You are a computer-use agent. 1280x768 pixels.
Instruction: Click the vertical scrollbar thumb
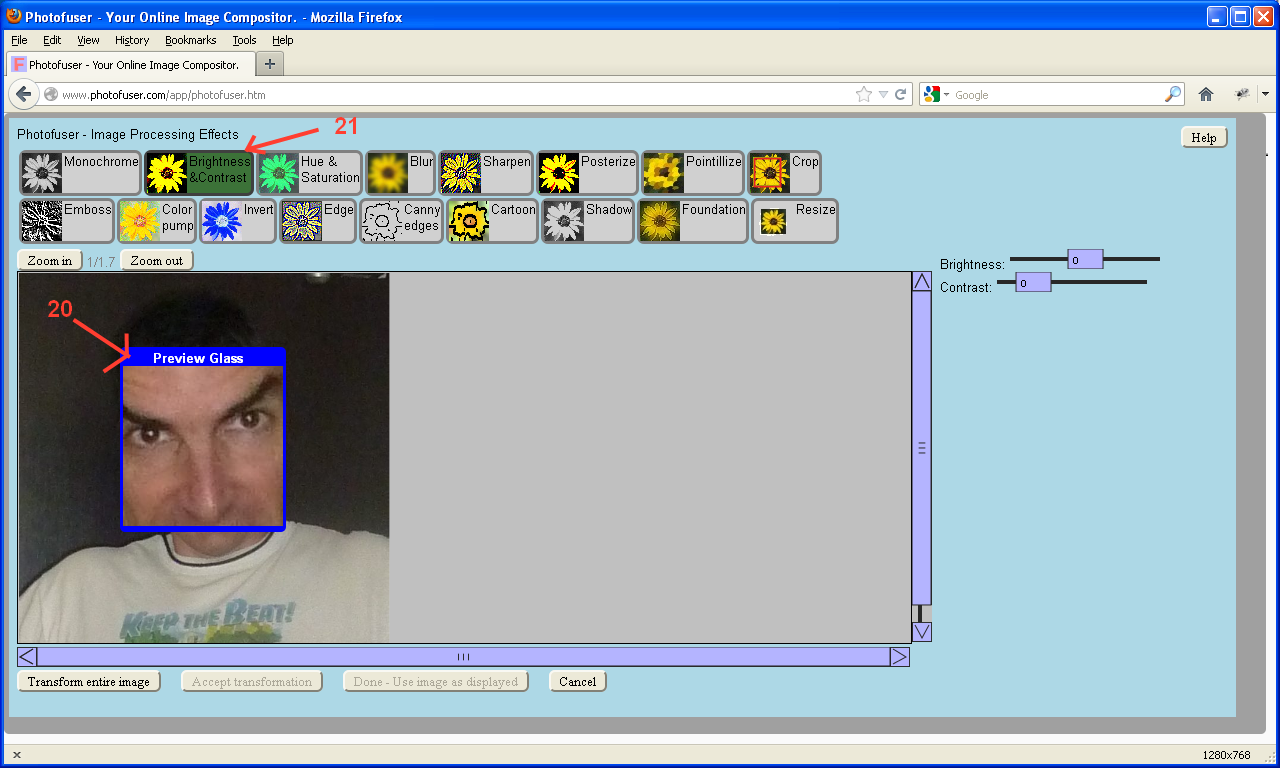point(922,448)
